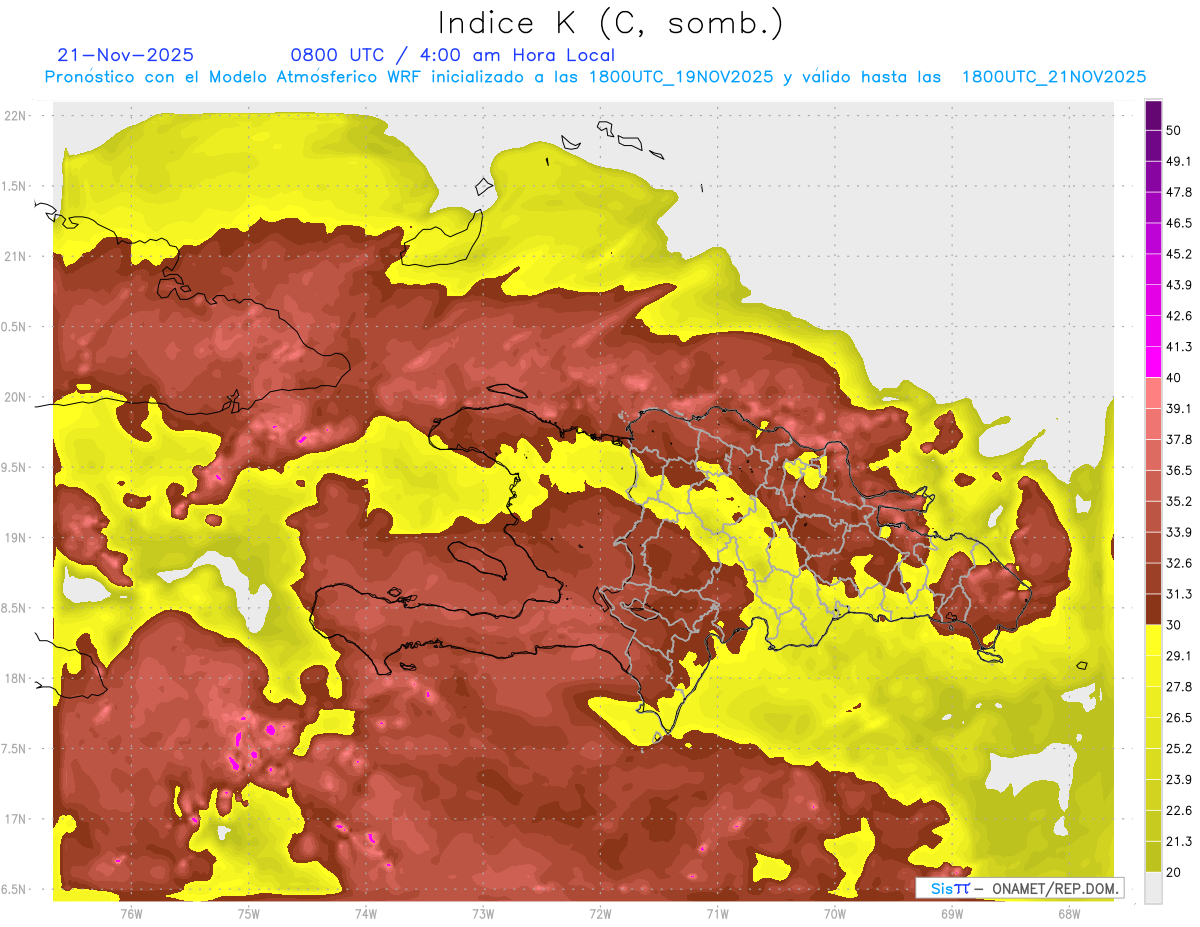This screenshot has width=1200, height=927.
Task: Click colorbar label '41.3'
Action: [x=1178, y=347]
